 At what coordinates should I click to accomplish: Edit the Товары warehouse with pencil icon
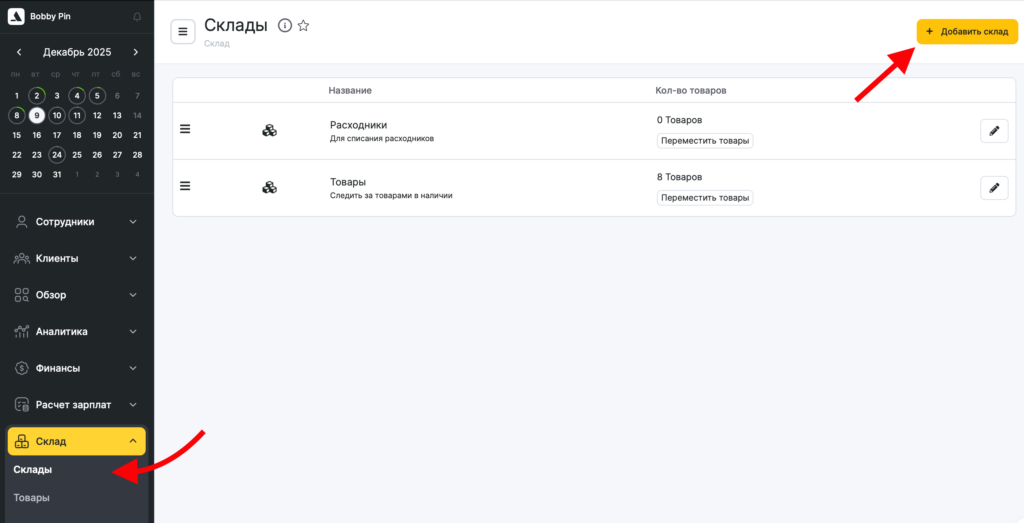993,187
